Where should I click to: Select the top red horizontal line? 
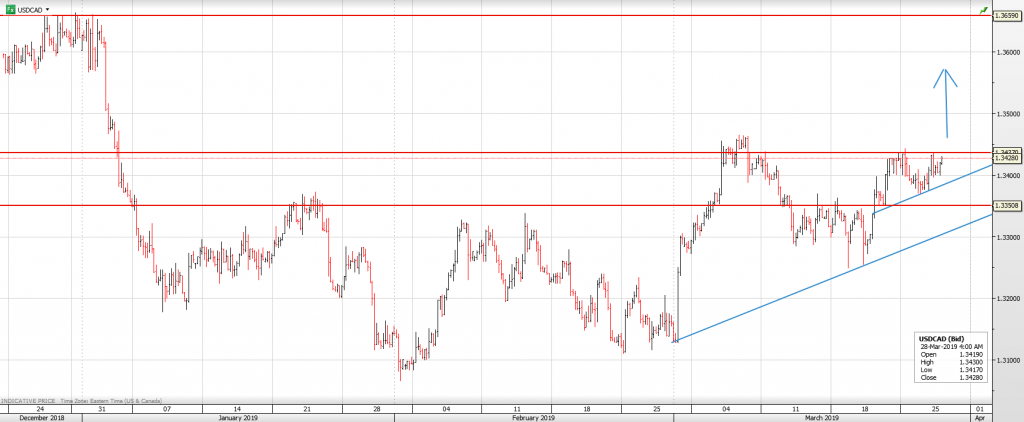[x=500, y=16]
